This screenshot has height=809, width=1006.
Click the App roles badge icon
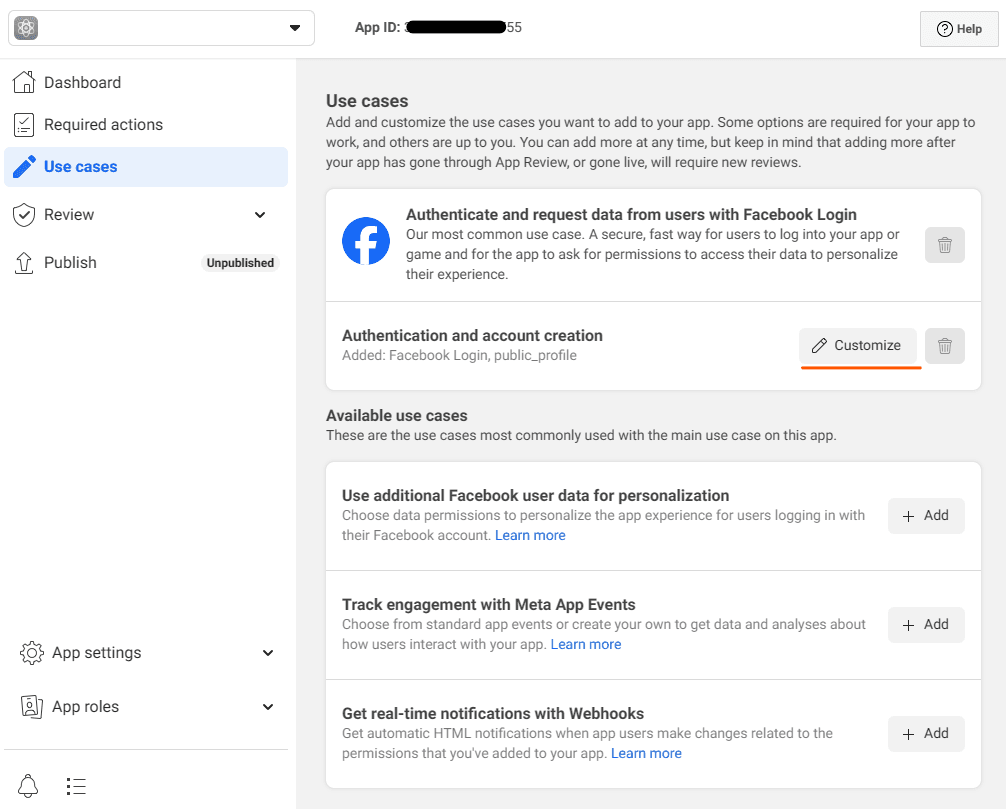[x=31, y=707]
